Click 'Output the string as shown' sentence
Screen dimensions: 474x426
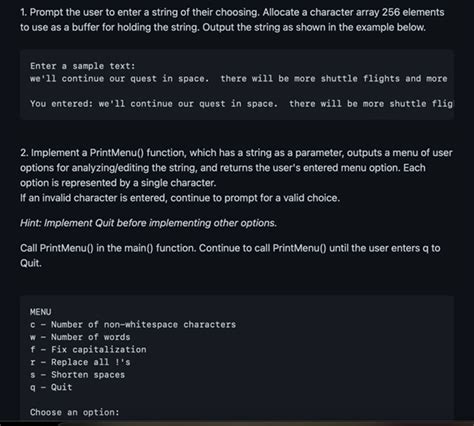pyautogui.click(x=314, y=27)
